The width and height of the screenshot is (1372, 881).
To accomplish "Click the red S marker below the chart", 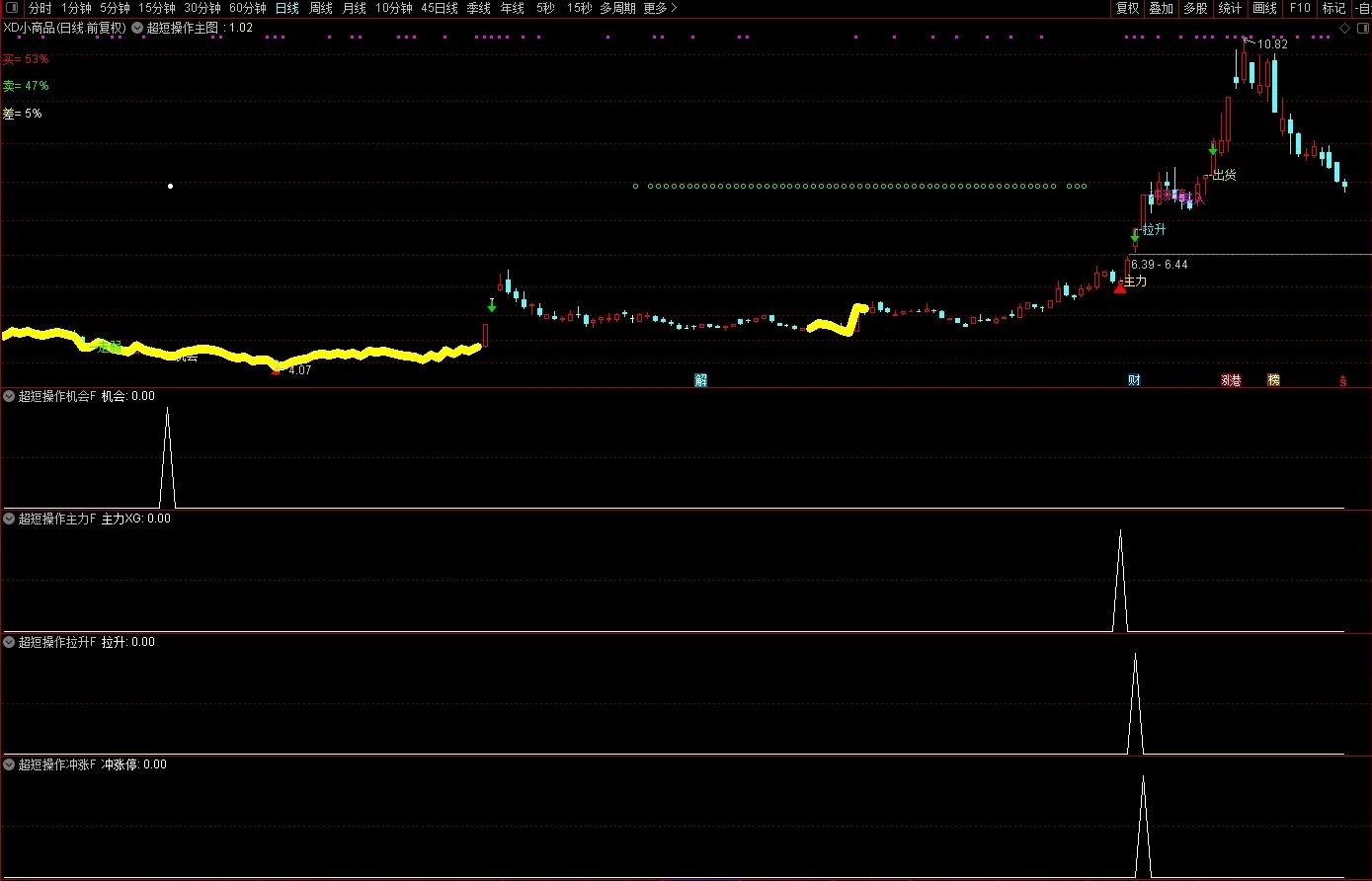I will click(1342, 381).
